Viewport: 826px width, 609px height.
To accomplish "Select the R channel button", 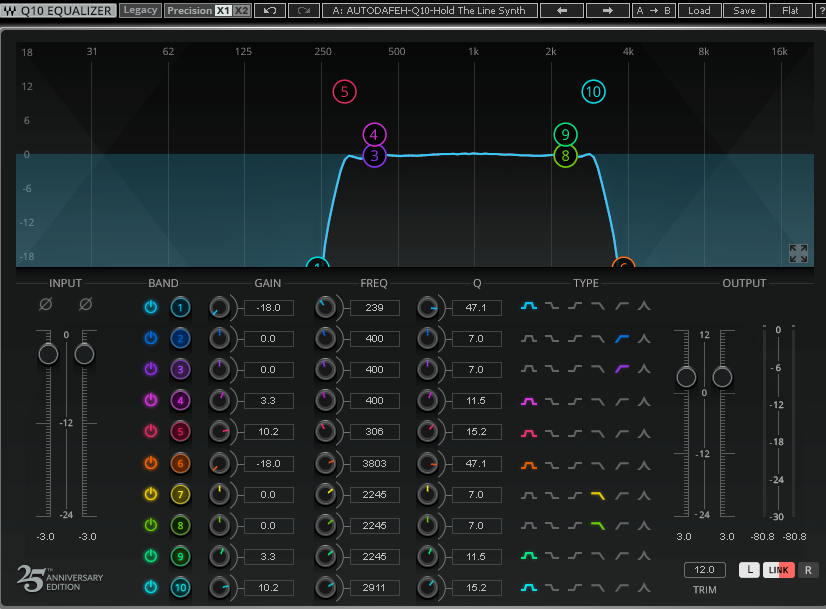I will [x=808, y=570].
